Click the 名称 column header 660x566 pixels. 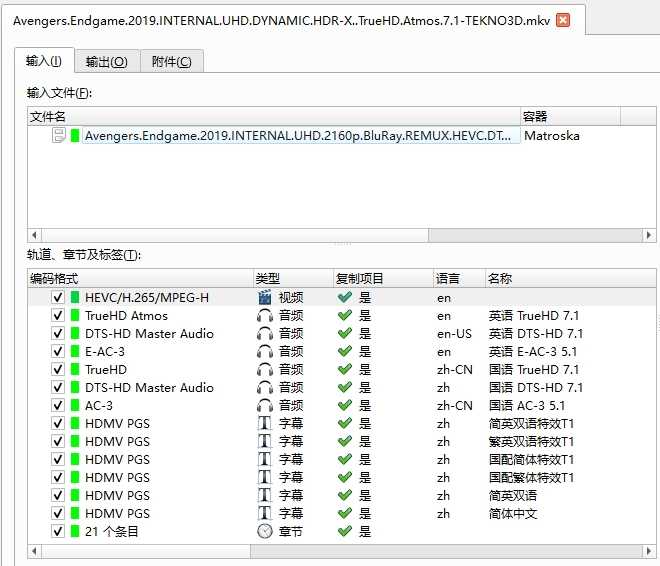570,278
